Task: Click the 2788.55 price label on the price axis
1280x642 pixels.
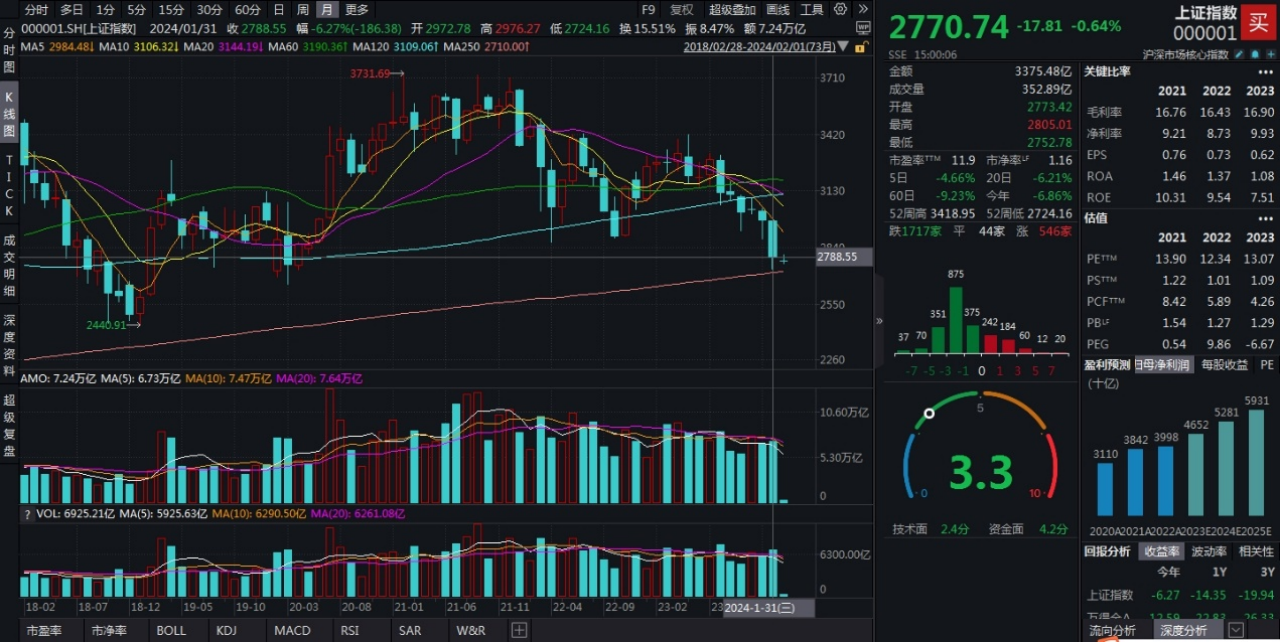Action: point(844,257)
